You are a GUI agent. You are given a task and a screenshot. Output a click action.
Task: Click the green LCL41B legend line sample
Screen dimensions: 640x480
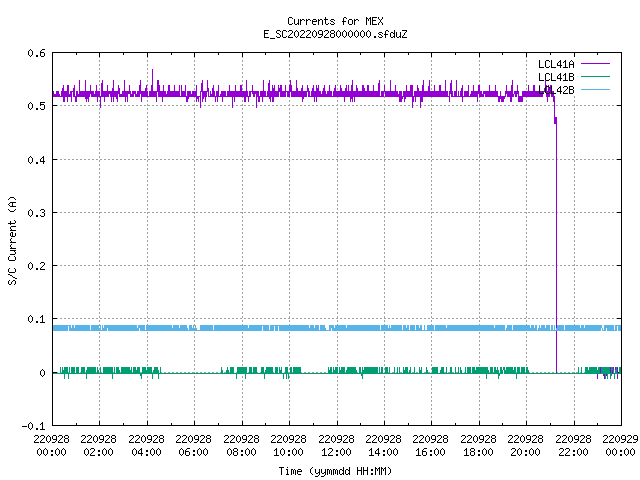point(595,76)
